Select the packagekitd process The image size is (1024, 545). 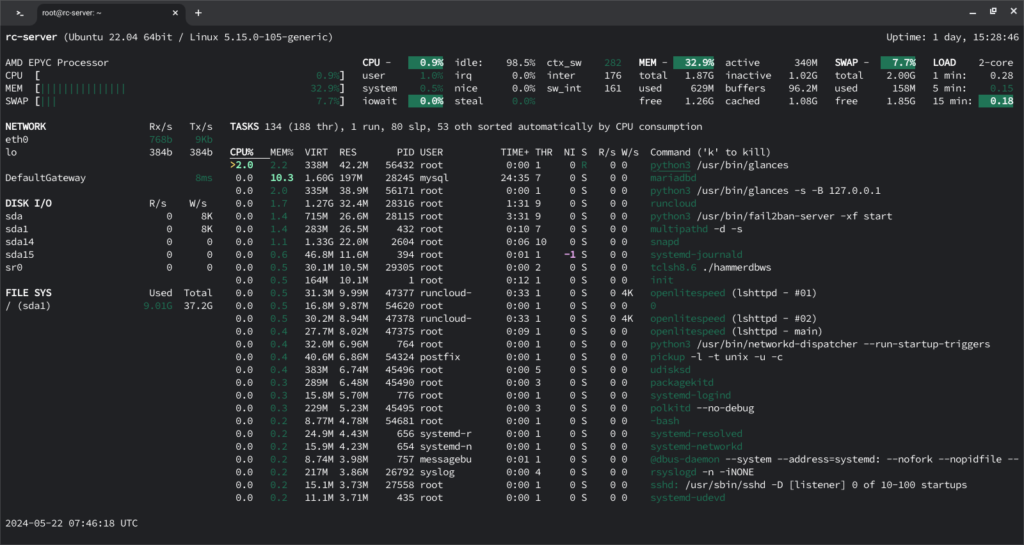pos(682,382)
